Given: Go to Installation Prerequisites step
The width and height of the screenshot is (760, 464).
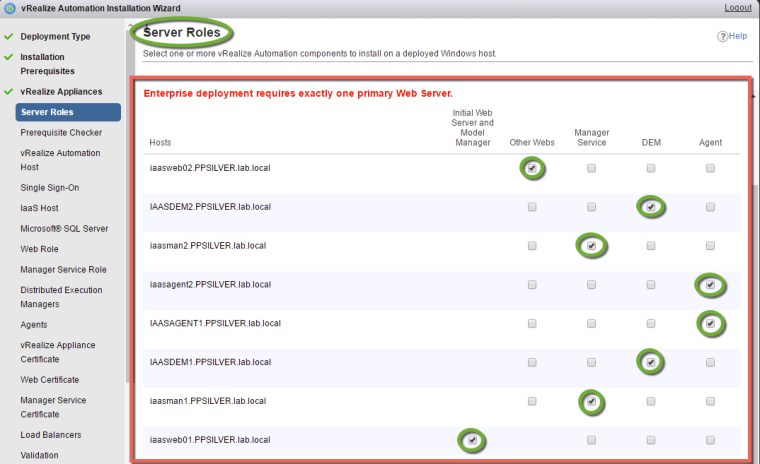Looking at the screenshot, I should pos(48,64).
